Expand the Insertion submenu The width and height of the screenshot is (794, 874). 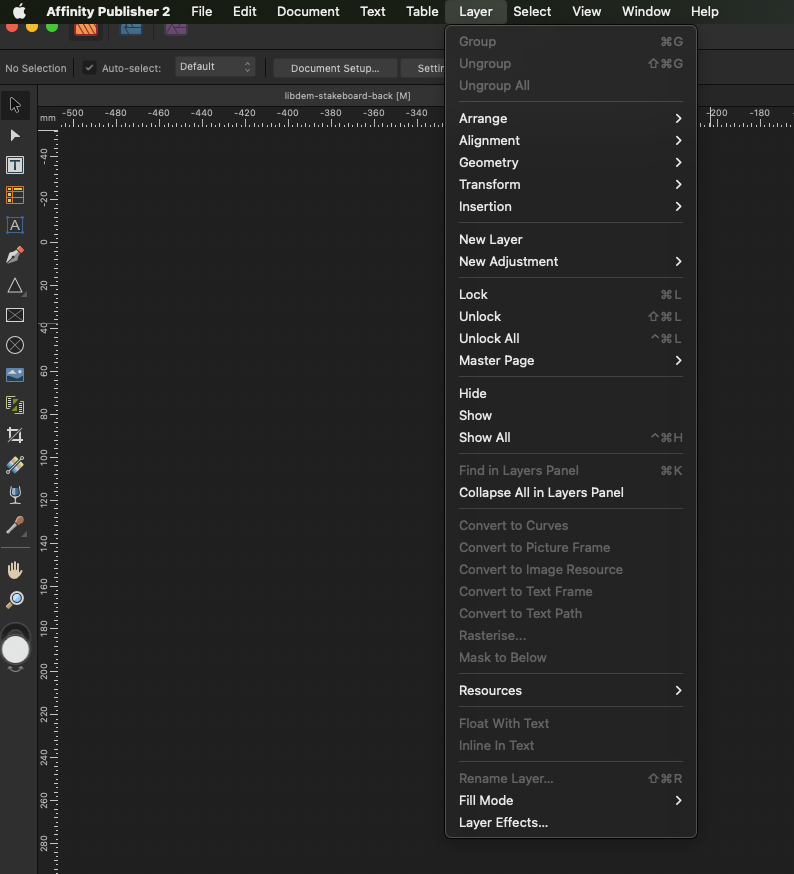coord(570,206)
